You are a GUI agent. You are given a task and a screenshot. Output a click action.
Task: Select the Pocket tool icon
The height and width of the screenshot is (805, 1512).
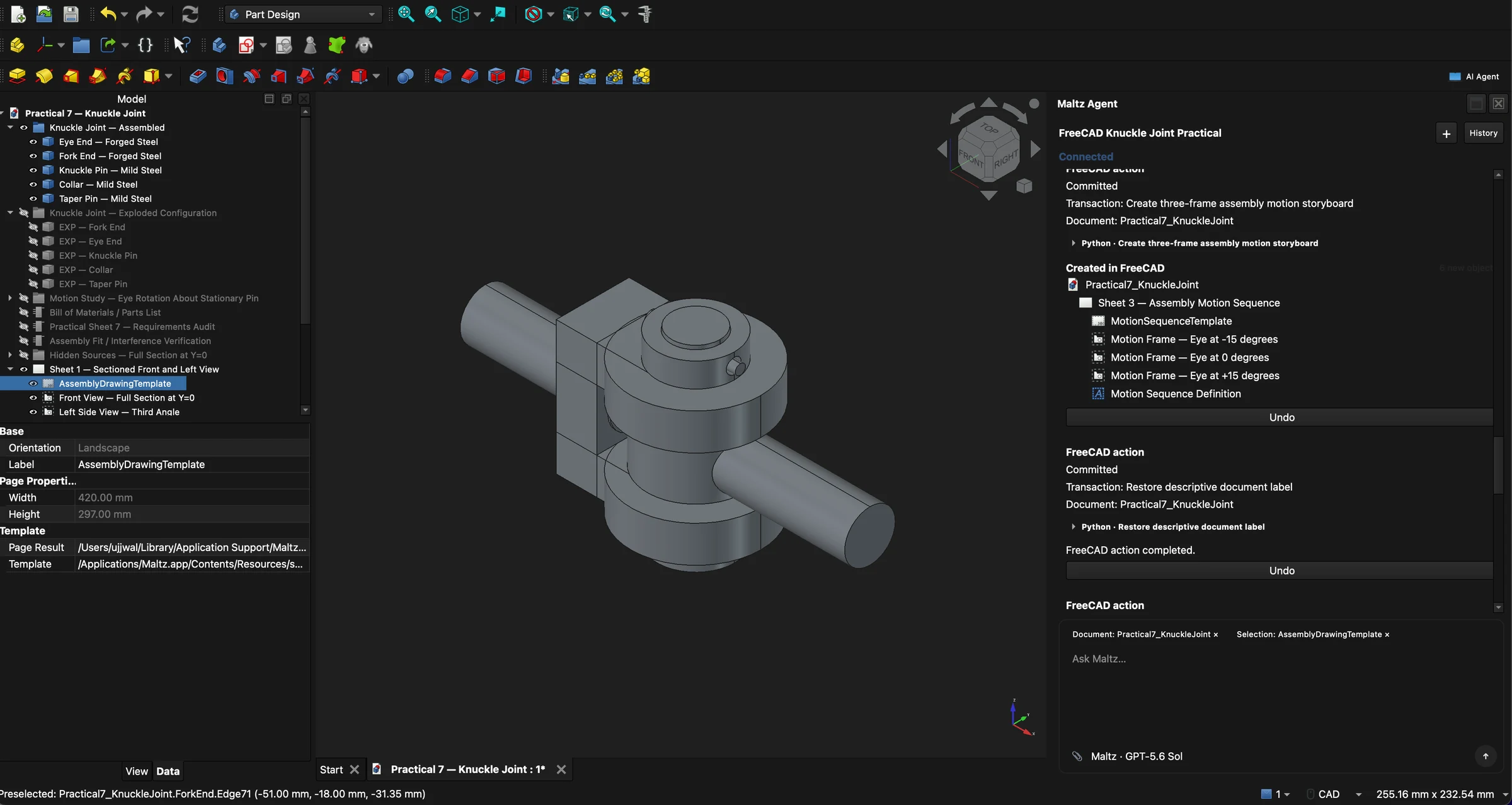coord(198,76)
